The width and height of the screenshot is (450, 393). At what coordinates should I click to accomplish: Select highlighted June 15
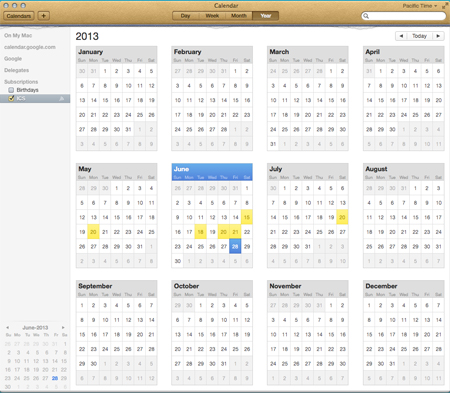(x=247, y=217)
